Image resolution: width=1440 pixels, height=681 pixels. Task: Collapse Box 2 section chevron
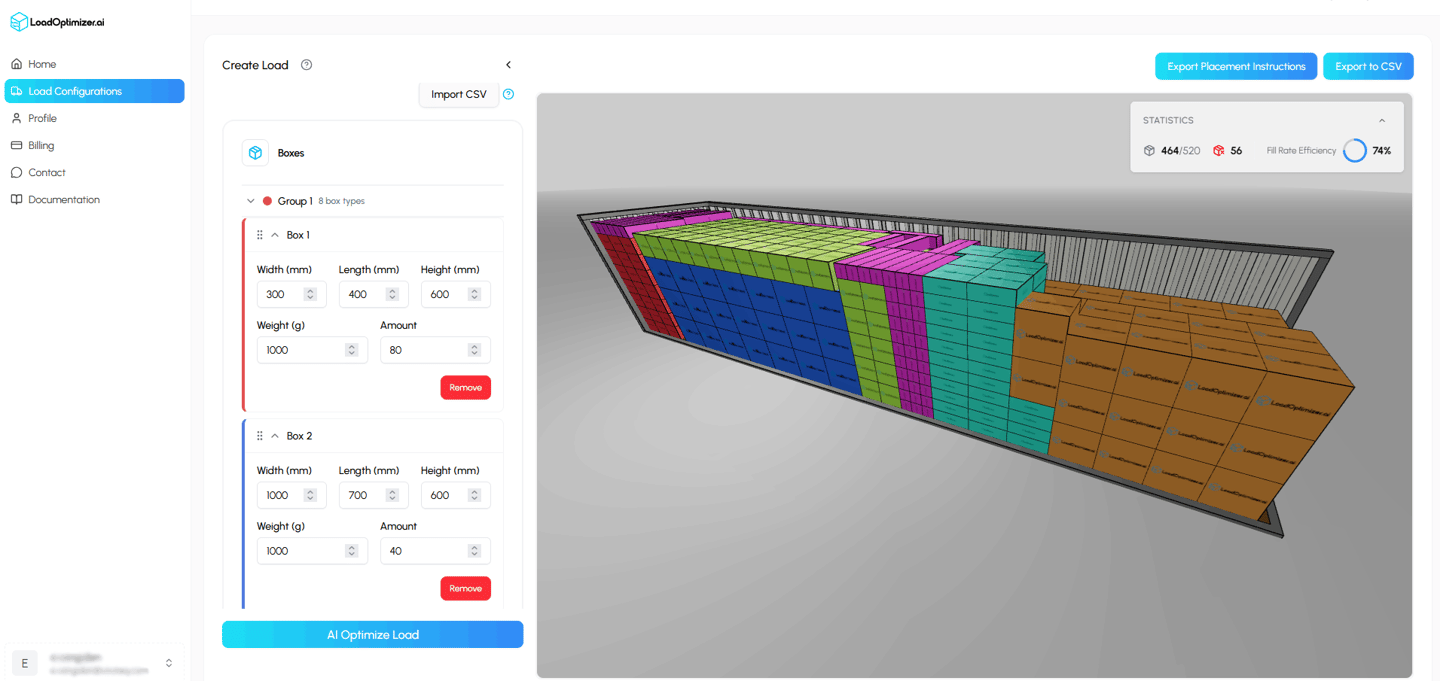pyautogui.click(x=275, y=436)
